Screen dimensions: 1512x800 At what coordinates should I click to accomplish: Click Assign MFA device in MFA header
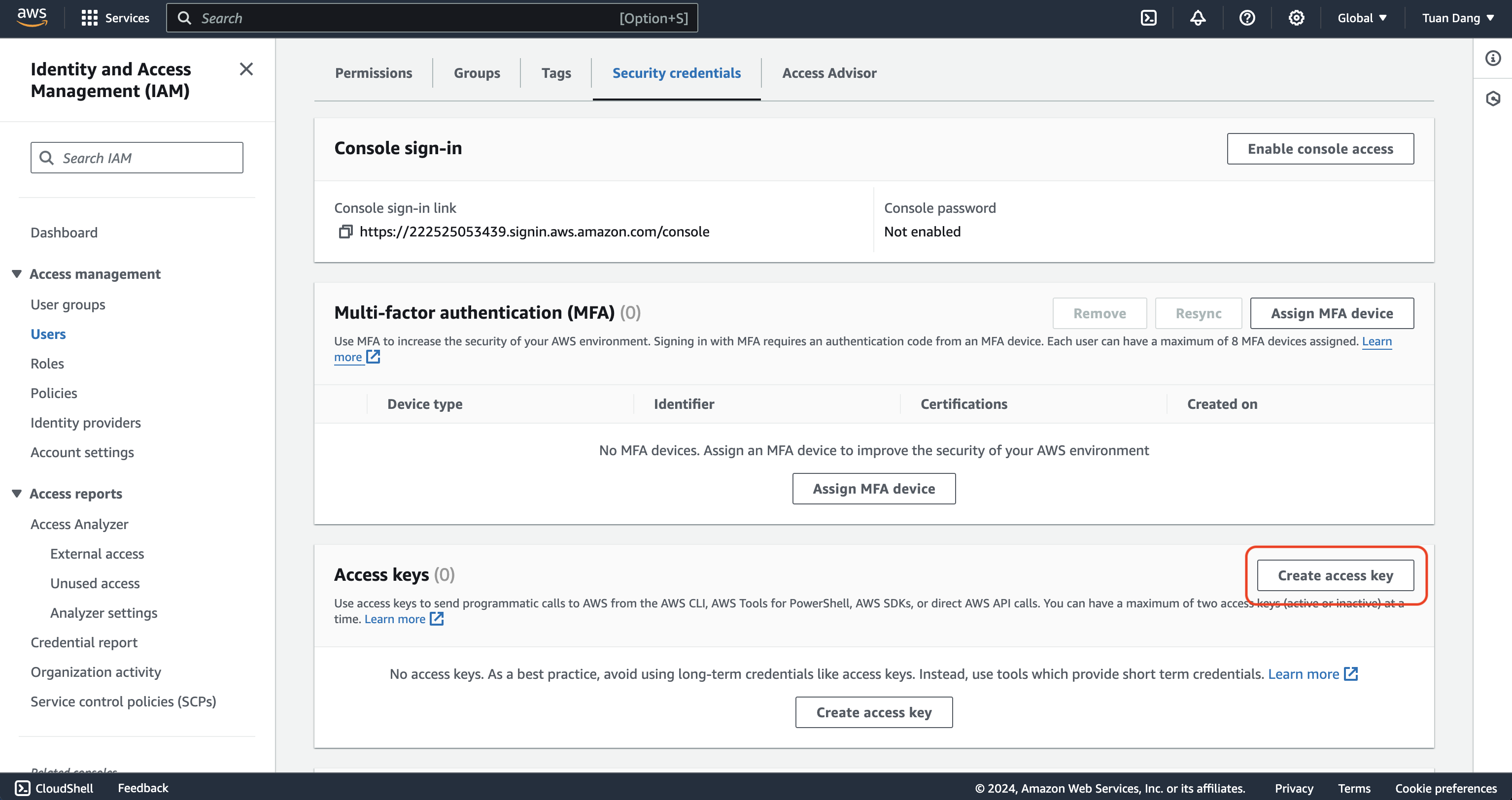(x=1332, y=313)
